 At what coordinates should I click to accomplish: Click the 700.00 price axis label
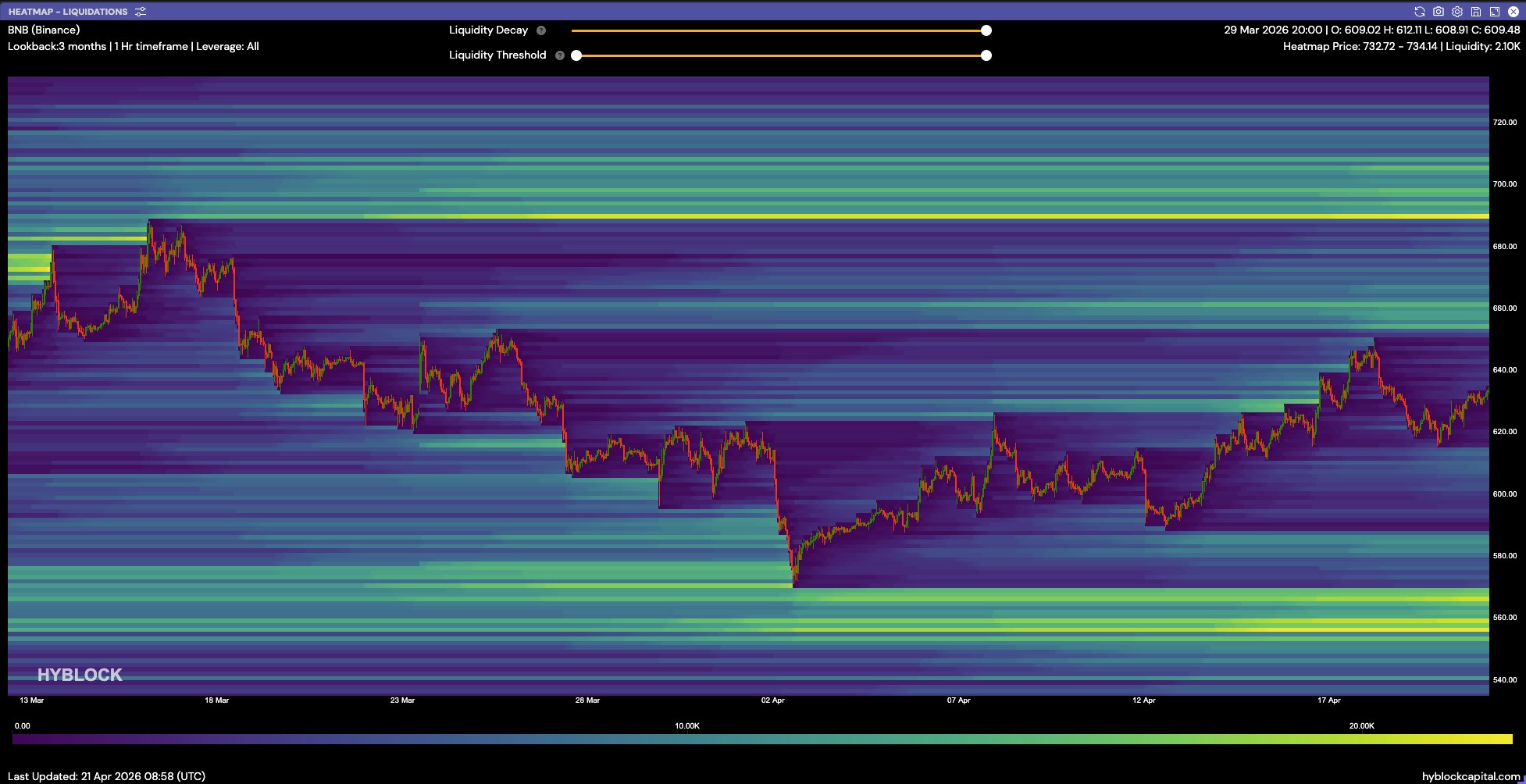[x=1504, y=184]
